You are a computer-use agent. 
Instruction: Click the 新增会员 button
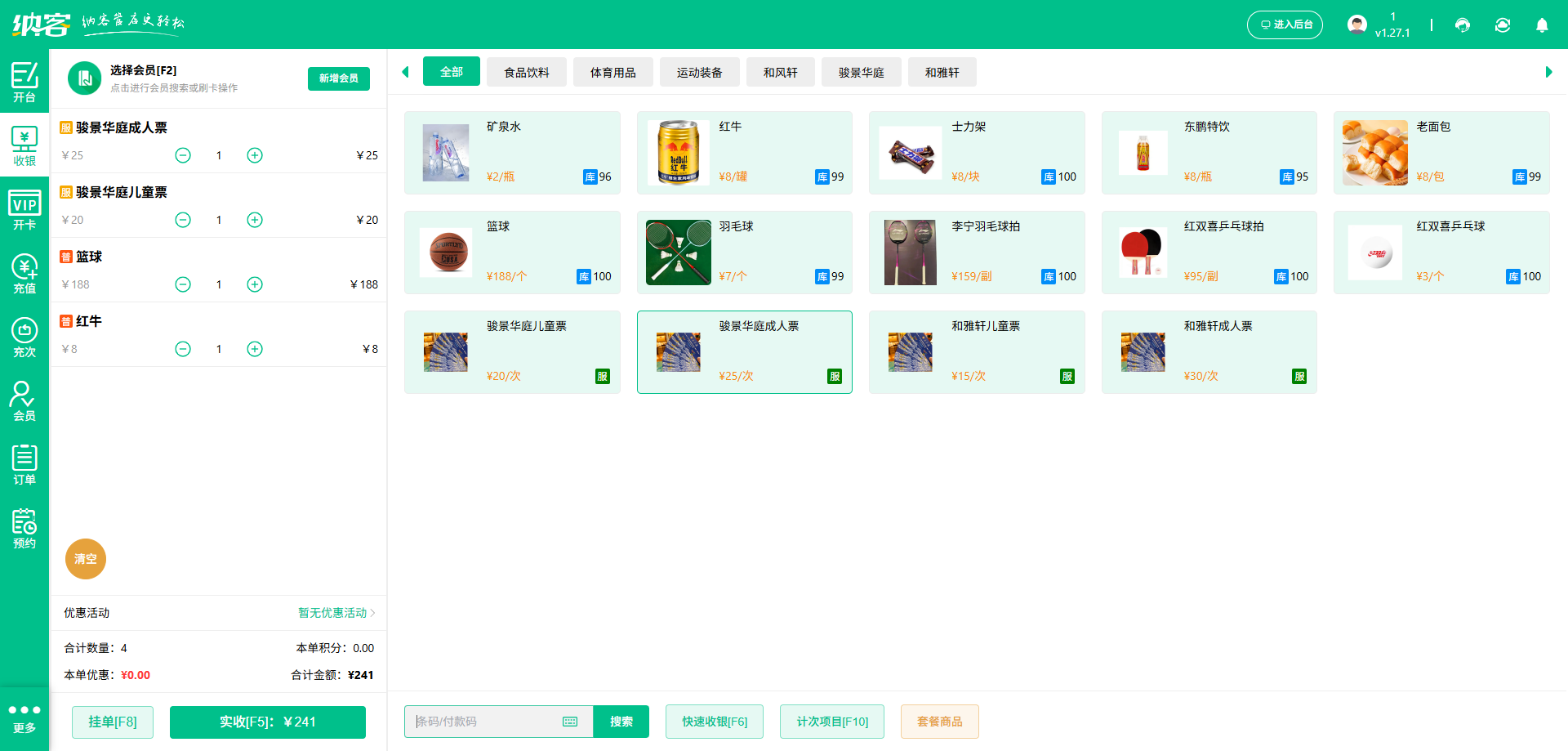coord(338,78)
